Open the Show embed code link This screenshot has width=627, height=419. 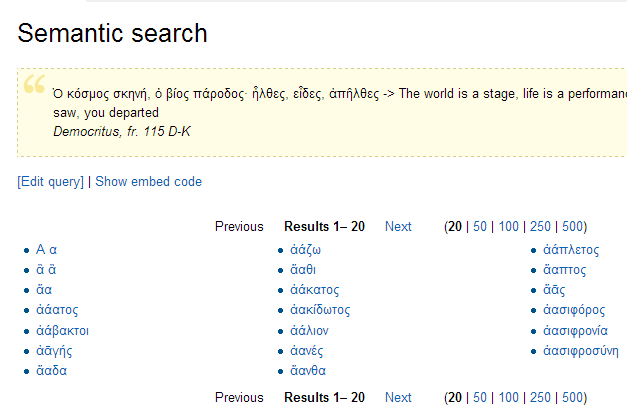pos(148,182)
